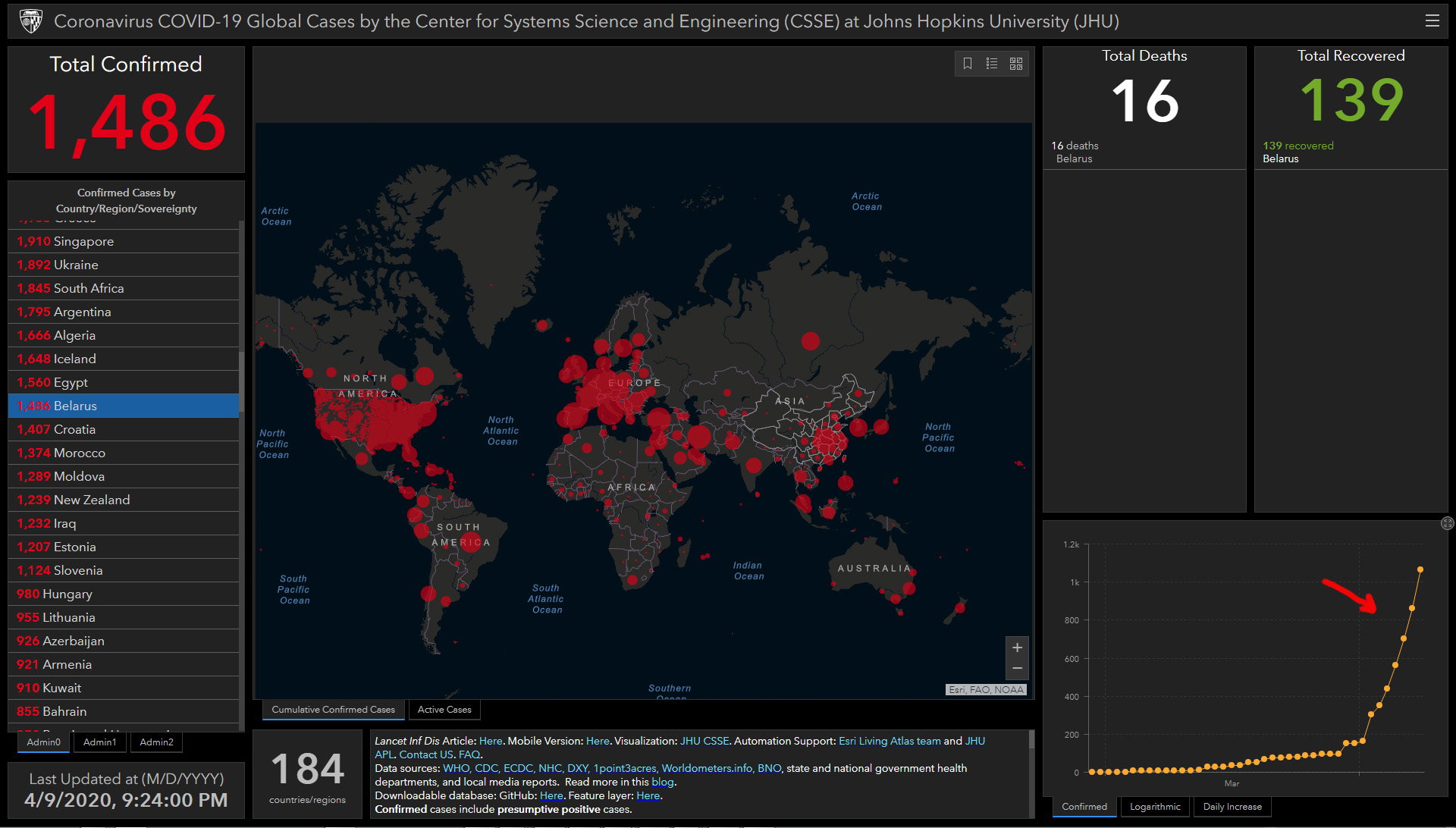Switch list to Admin1 level
This screenshot has height=828, width=1456.
(x=99, y=742)
